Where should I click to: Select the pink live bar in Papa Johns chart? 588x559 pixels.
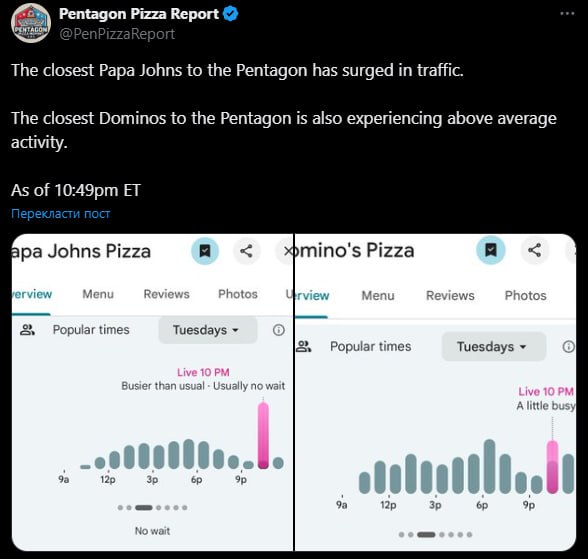click(x=263, y=435)
